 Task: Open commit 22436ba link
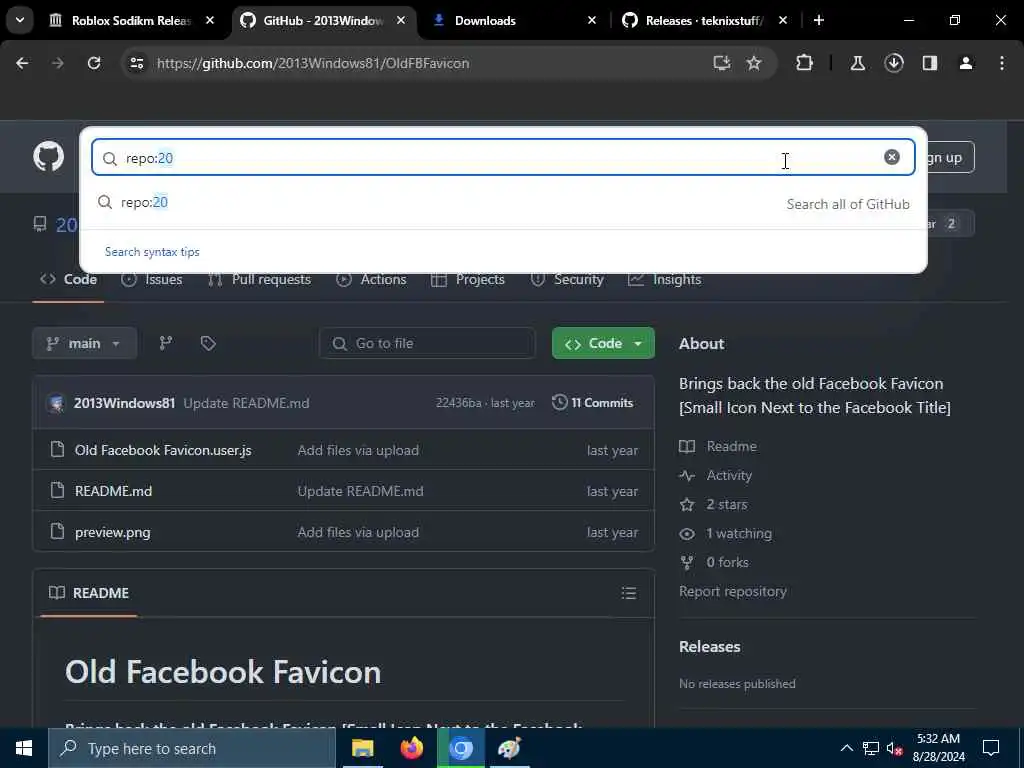[x=458, y=403]
